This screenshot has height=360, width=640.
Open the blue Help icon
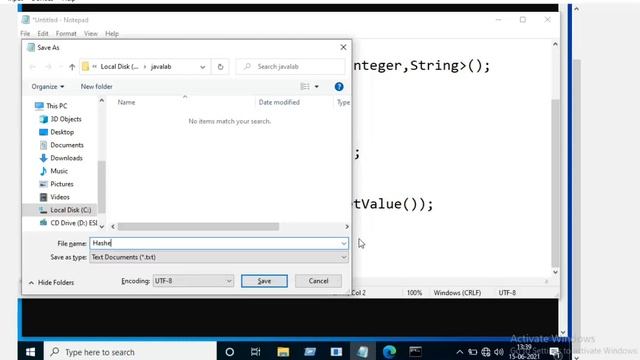[x=339, y=87]
